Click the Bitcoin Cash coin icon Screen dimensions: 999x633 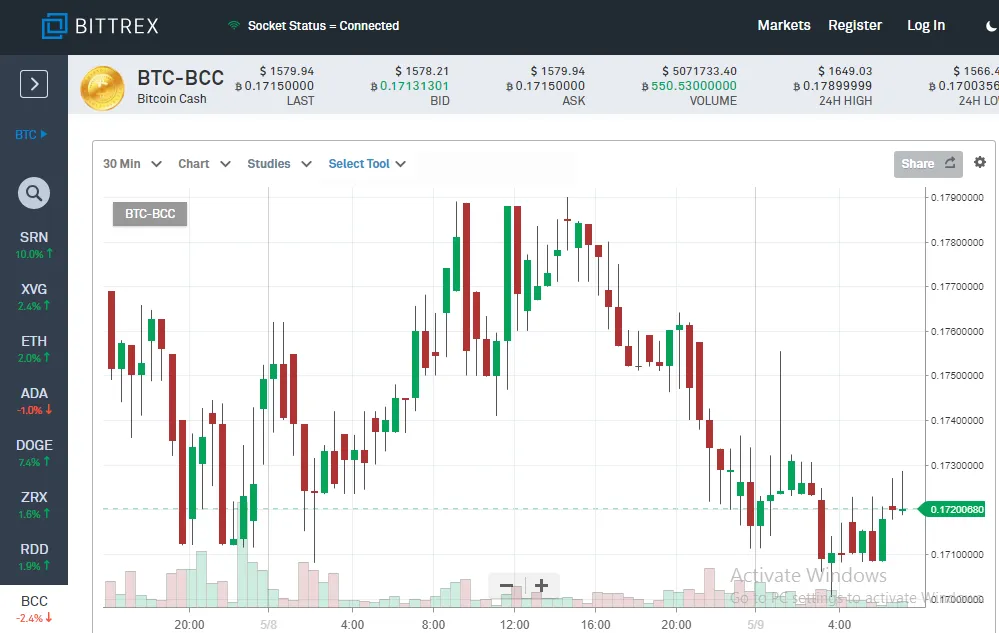coord(102,88)
